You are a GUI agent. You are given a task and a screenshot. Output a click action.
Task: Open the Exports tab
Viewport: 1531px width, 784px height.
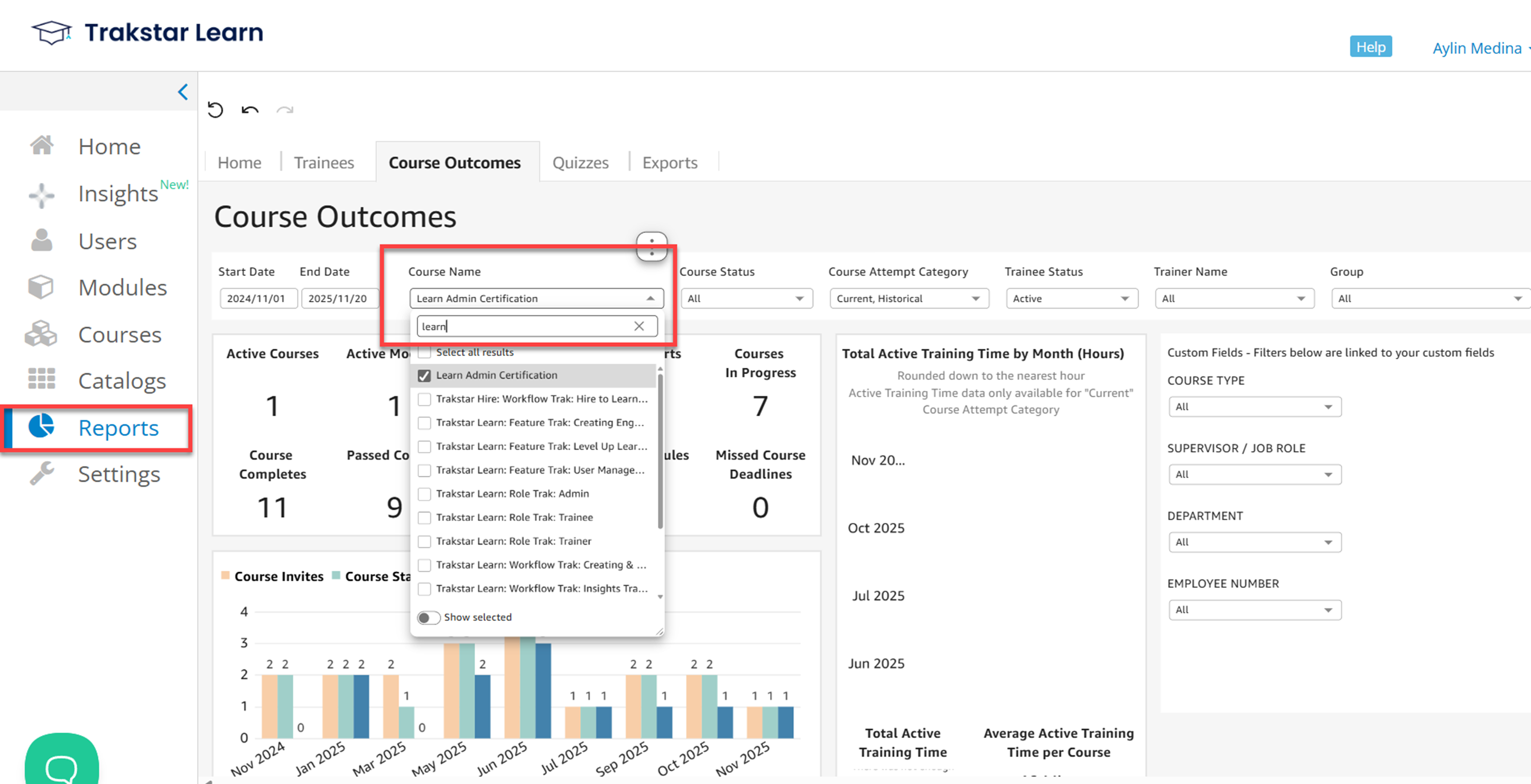pos(669,163)
